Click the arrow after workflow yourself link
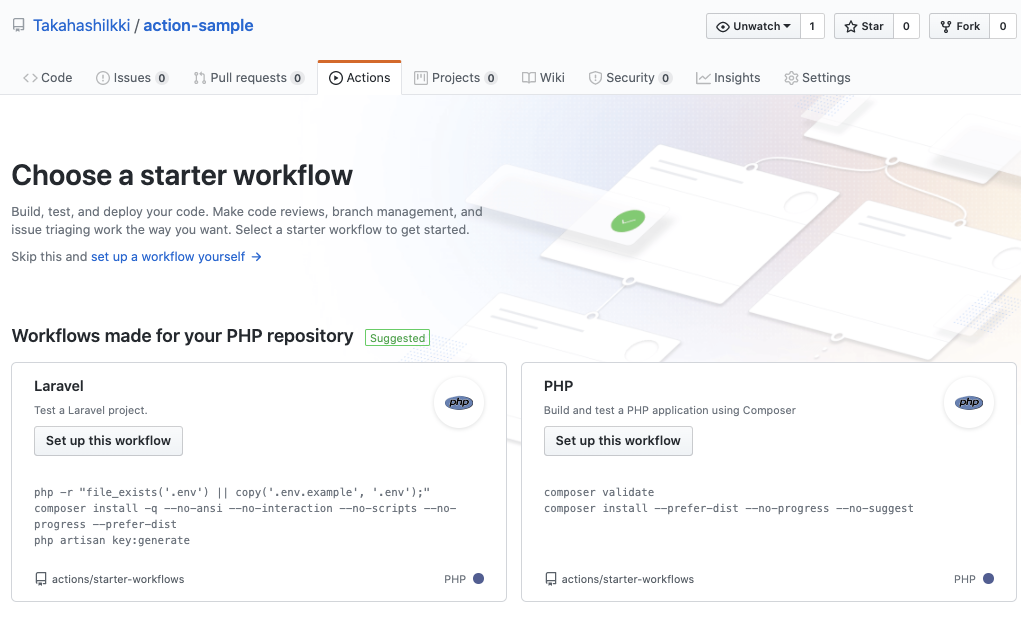The image size is (1021, 625). pyautogui.click(x=257, y=257)
